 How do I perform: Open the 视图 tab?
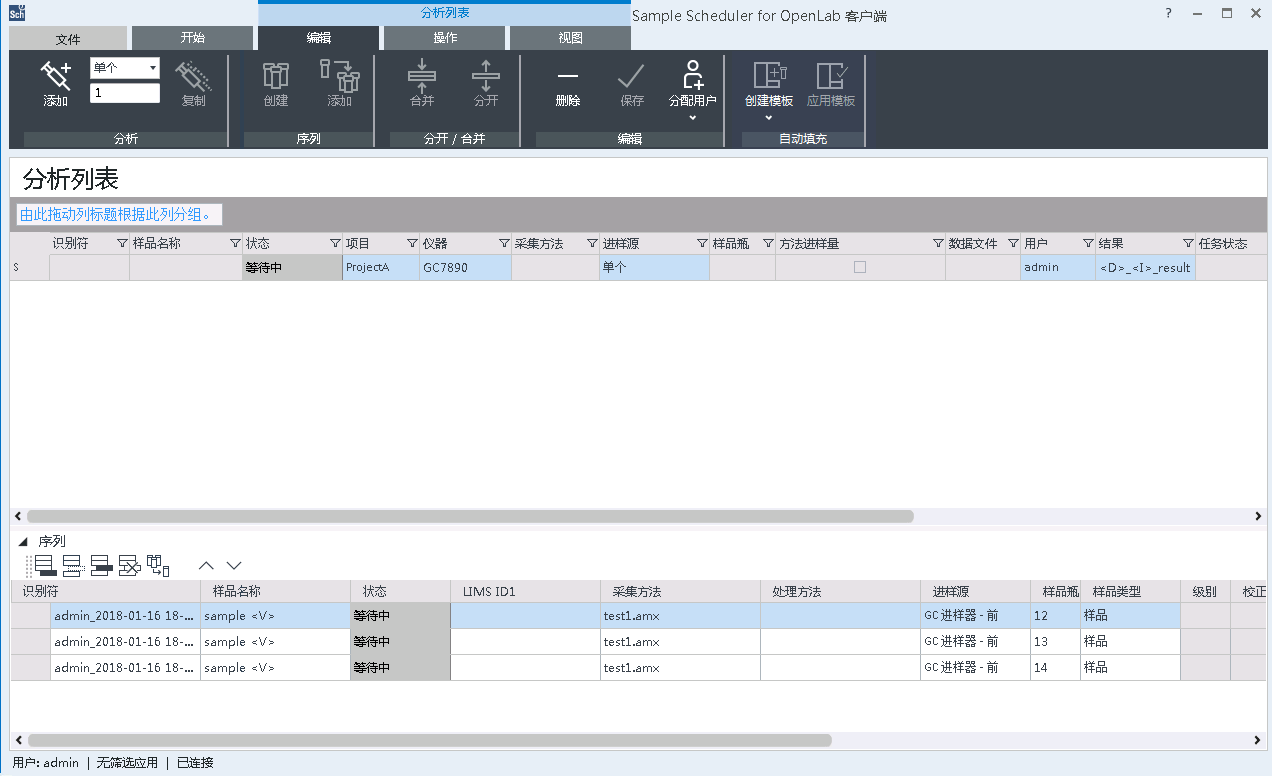point(570,38)
